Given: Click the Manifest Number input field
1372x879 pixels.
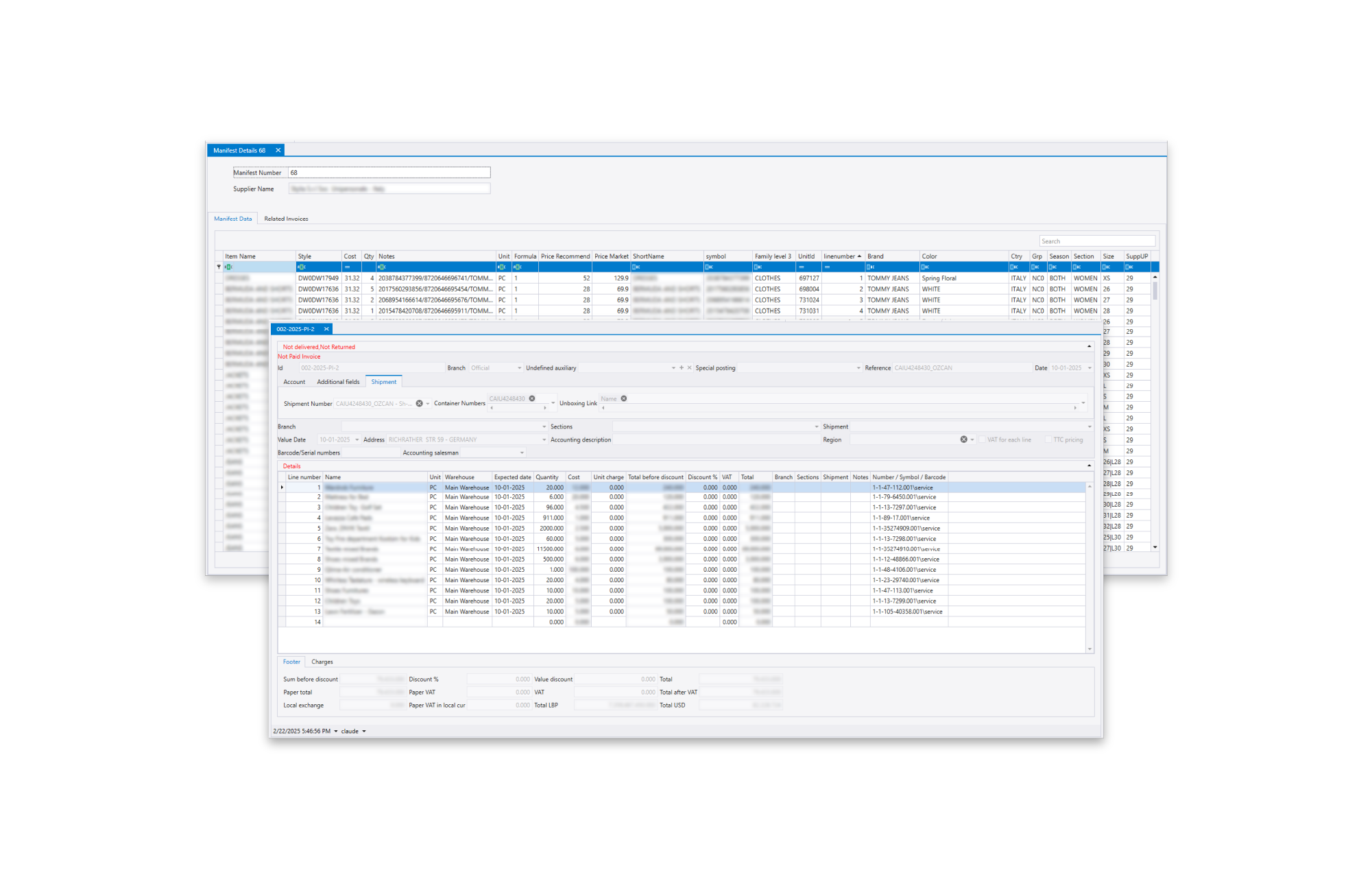Looking at the screenshot, I should point(389,173).
